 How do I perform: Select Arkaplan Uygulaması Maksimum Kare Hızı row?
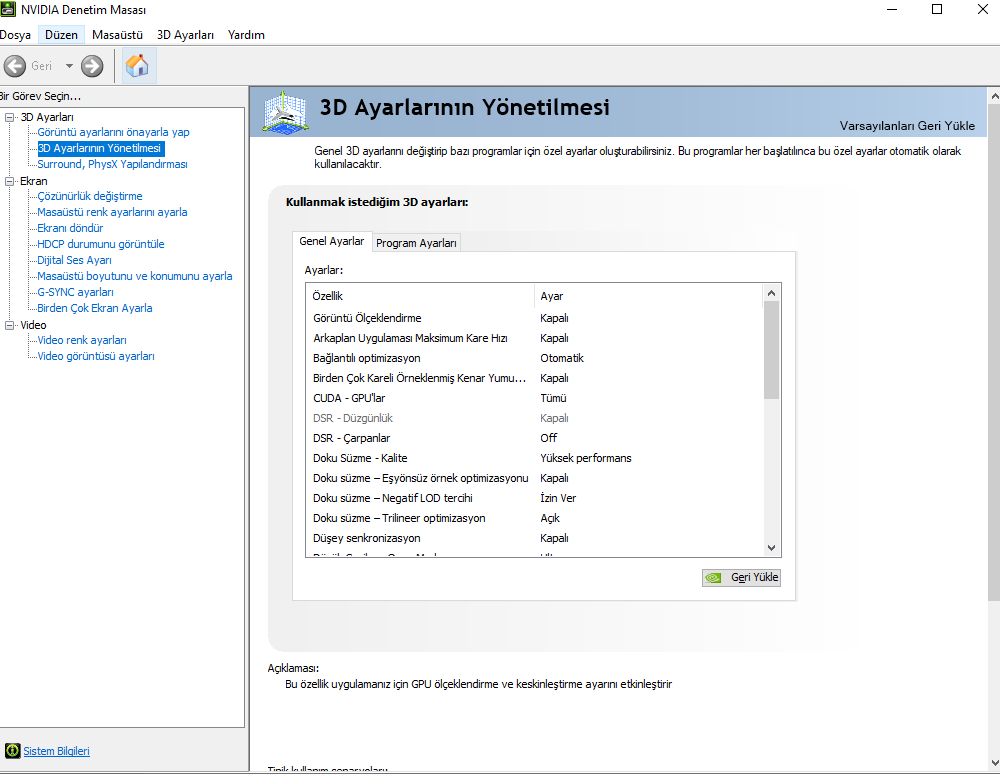point(534,338)
